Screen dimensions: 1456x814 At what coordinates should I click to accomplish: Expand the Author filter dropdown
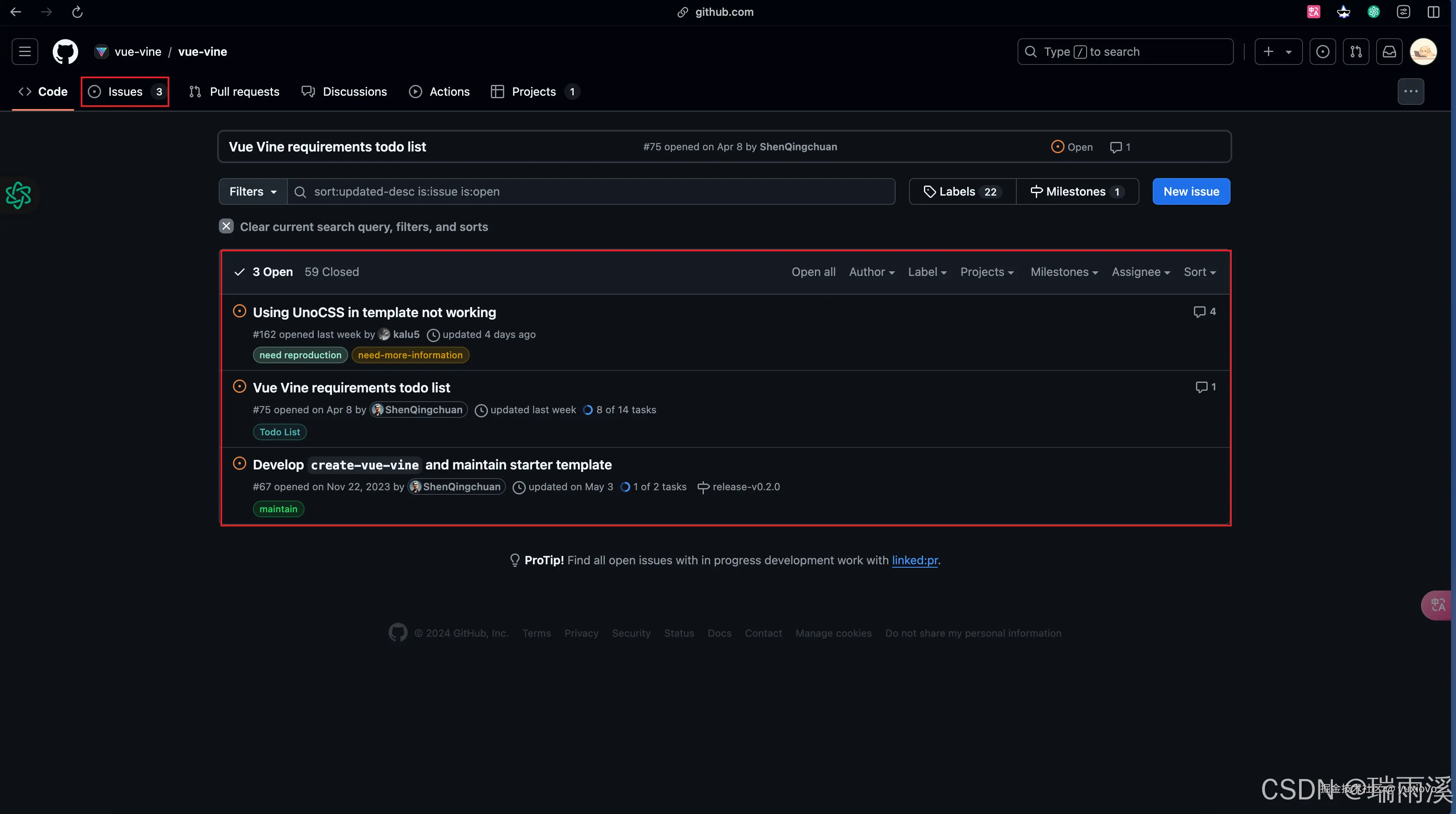point(871,272)
